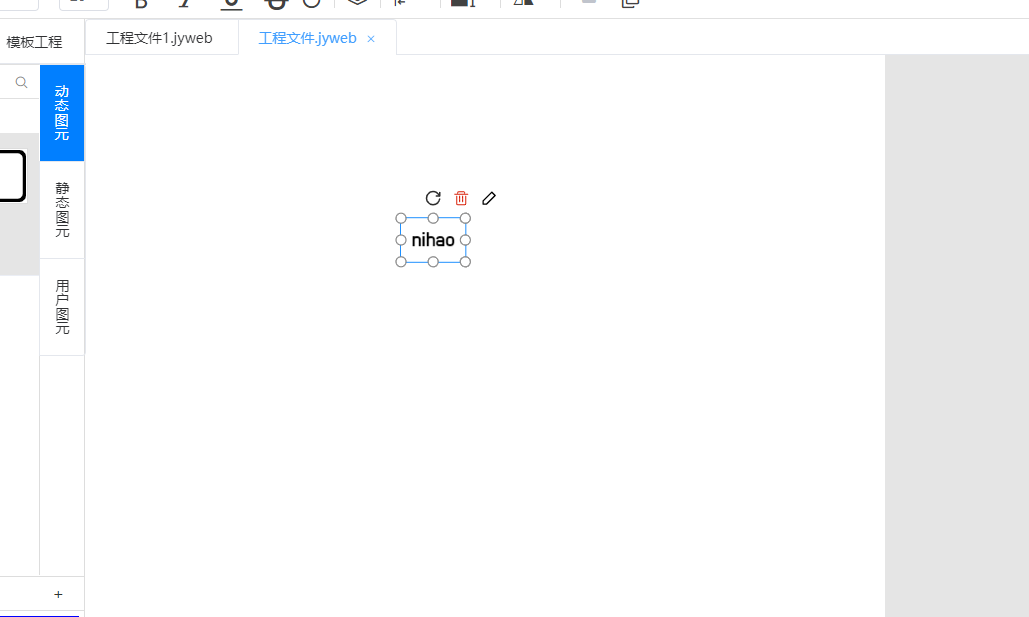Rotate the nihao element using the rotate icon
Screen dimensions: 1029x617
click(432, 197)
